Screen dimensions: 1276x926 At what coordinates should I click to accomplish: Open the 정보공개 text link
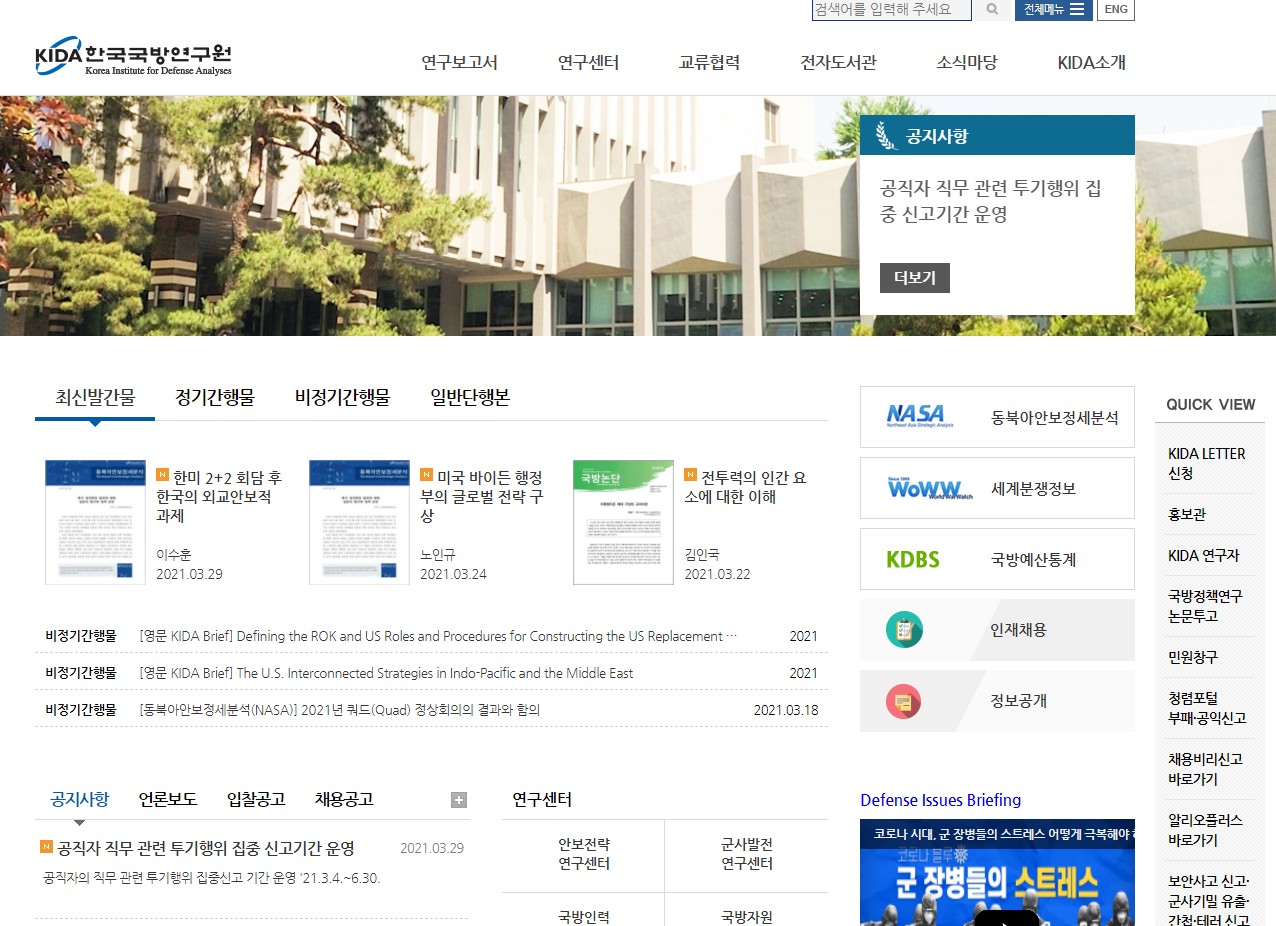coord(1019,701)
